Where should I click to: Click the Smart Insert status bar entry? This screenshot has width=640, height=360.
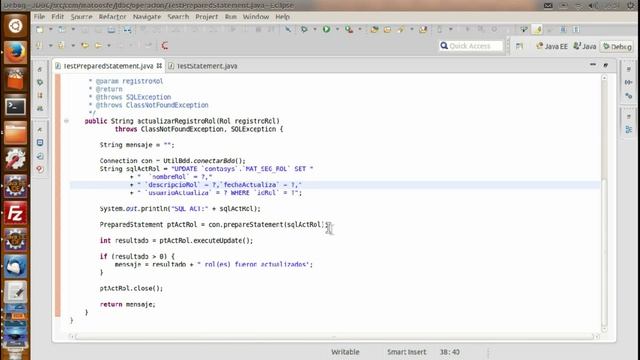[407, 352]
